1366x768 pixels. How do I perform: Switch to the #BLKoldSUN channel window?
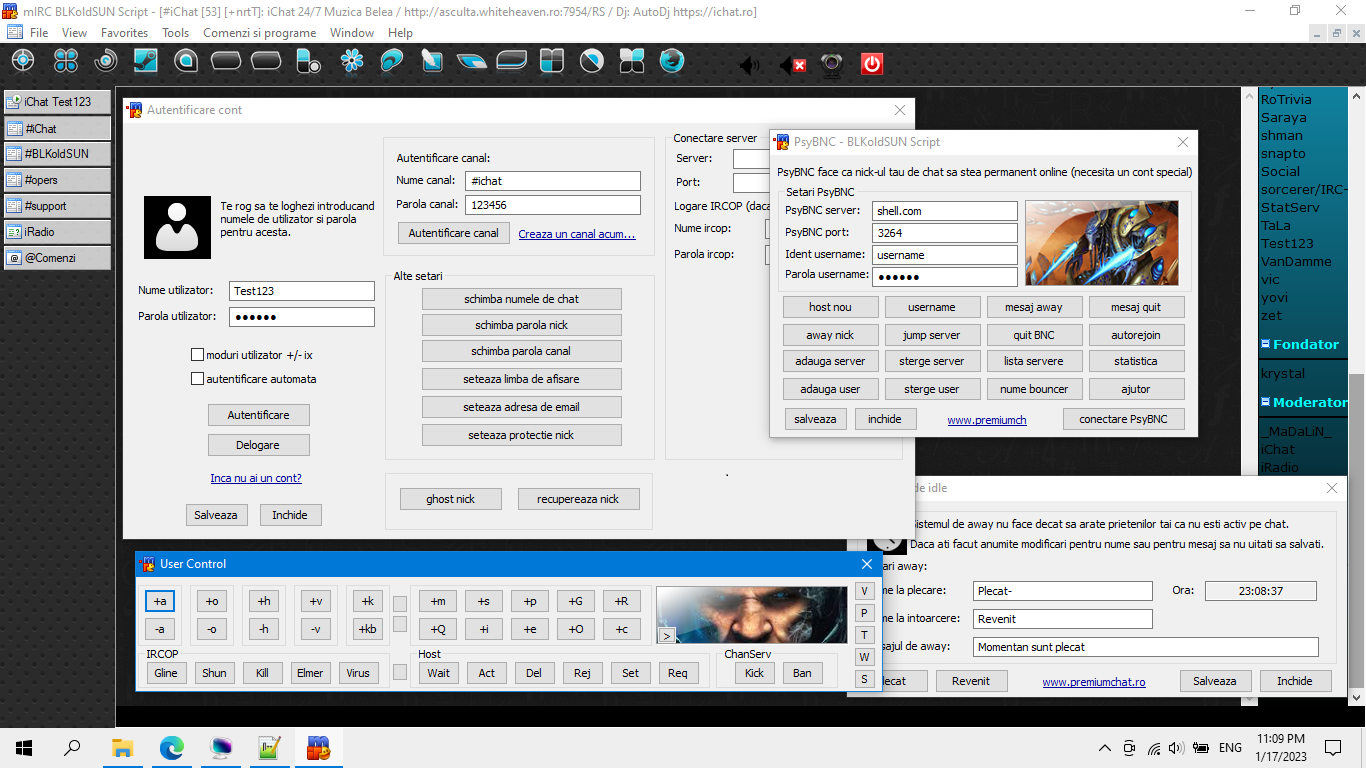click(57, 154)
